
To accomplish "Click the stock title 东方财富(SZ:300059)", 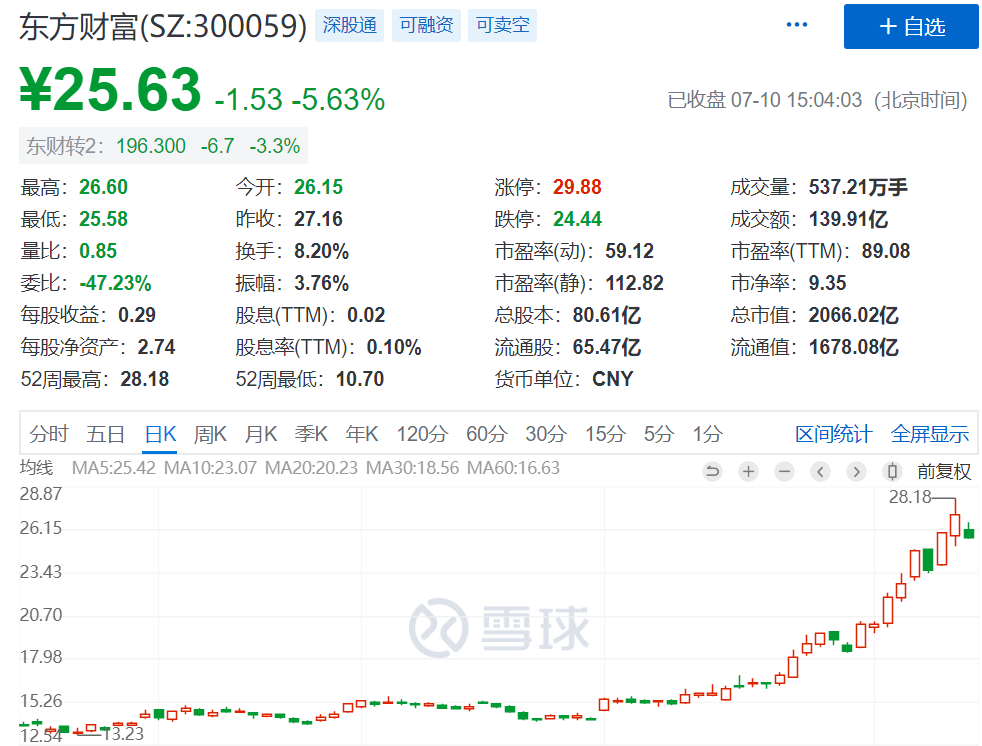I will click(163, 26).
